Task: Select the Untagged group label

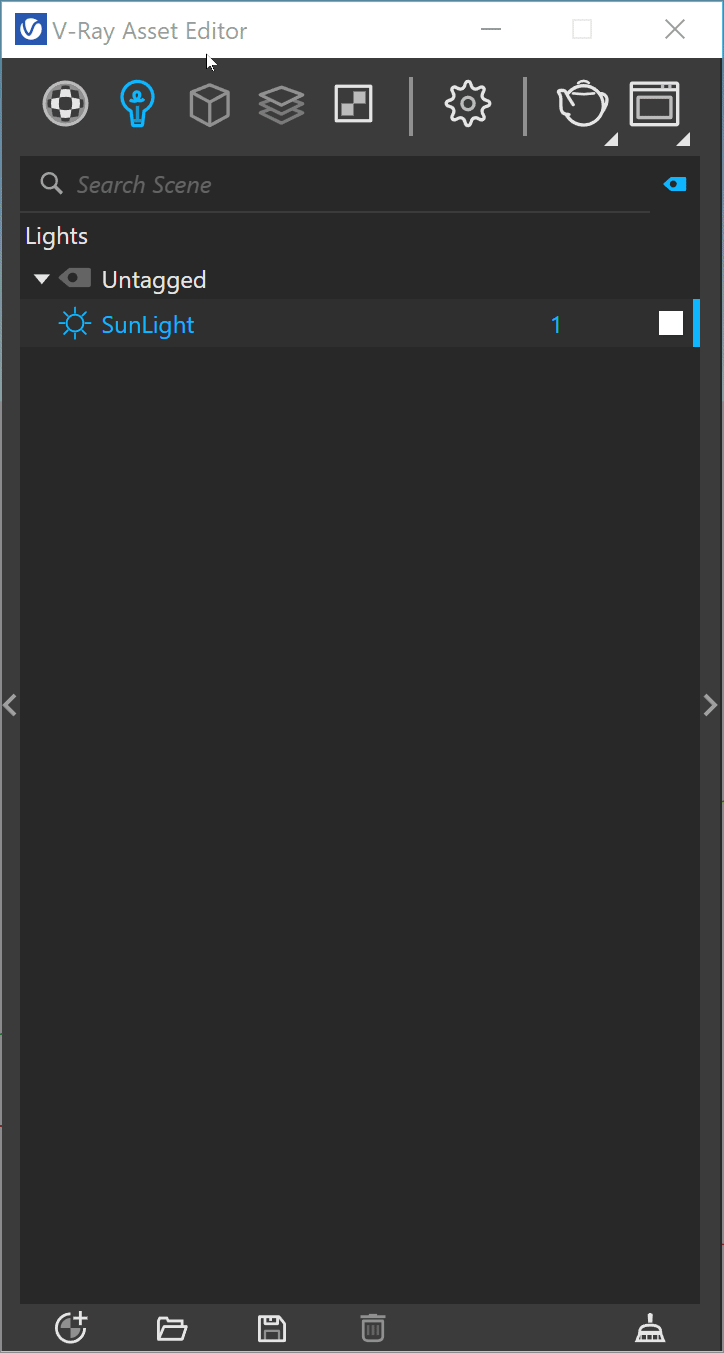Action: (x=154, y=279)
